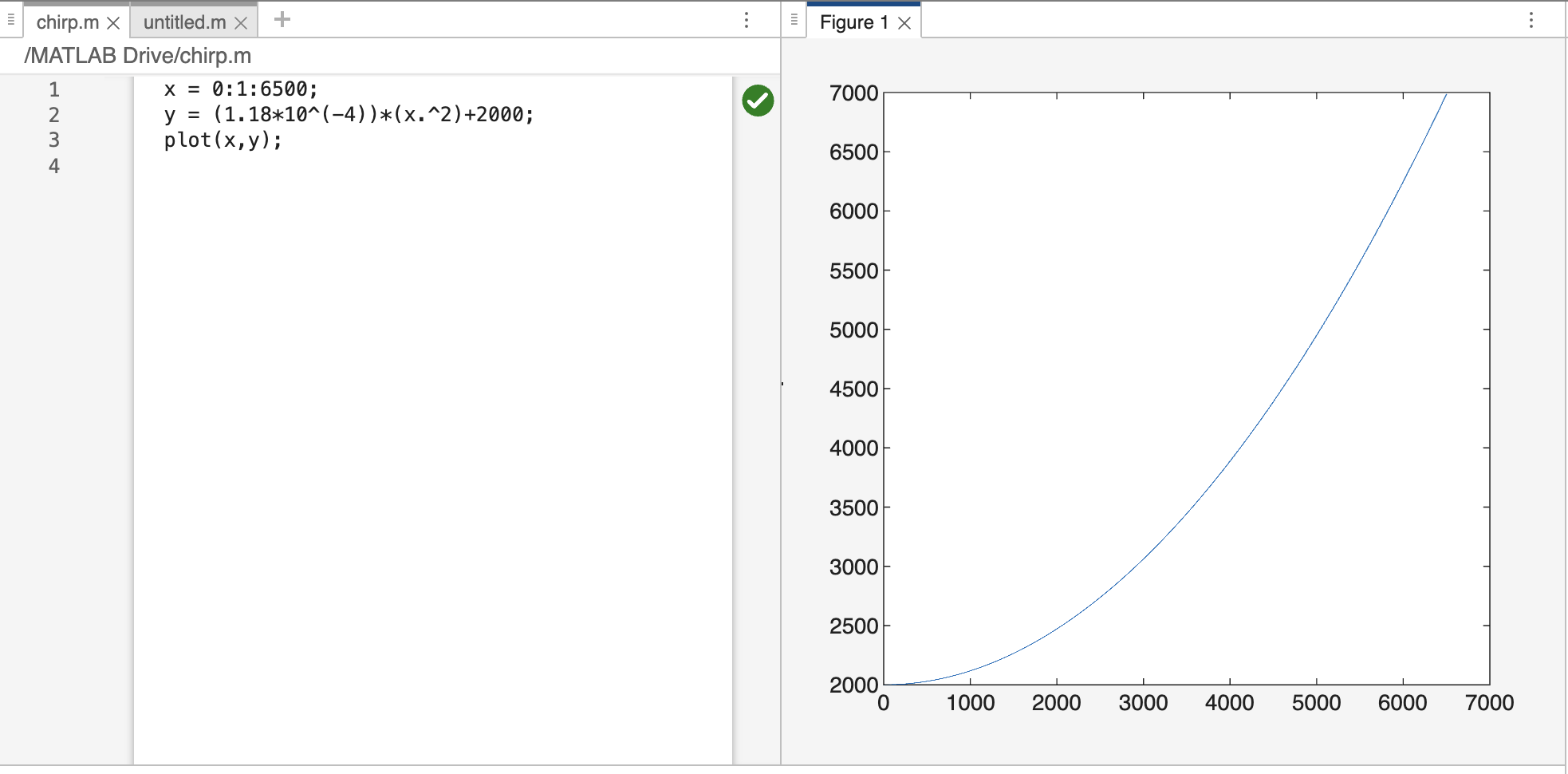Select line number 2 in gutter
1568x774 pixels.
54,115
